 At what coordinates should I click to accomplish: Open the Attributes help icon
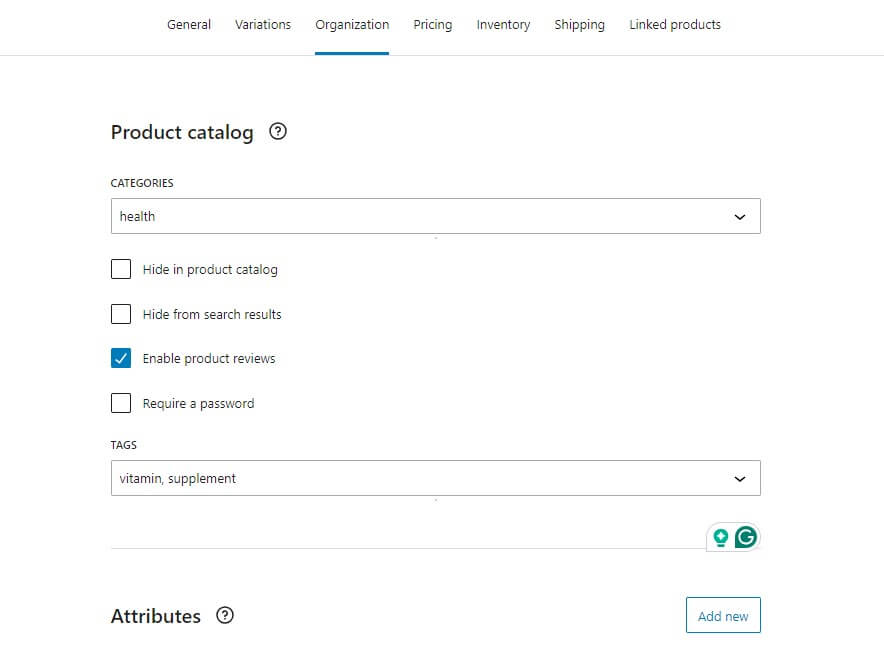pos(225,615)
